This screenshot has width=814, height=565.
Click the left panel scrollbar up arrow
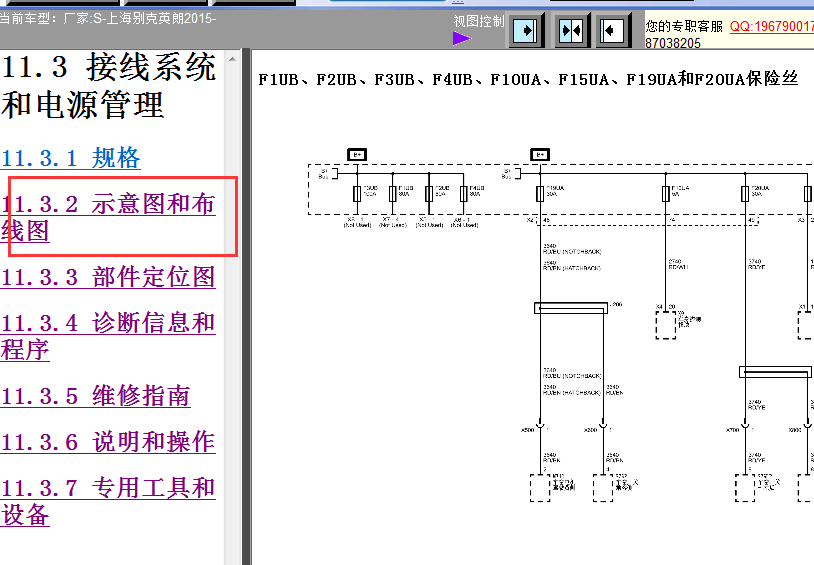point(232,59)
